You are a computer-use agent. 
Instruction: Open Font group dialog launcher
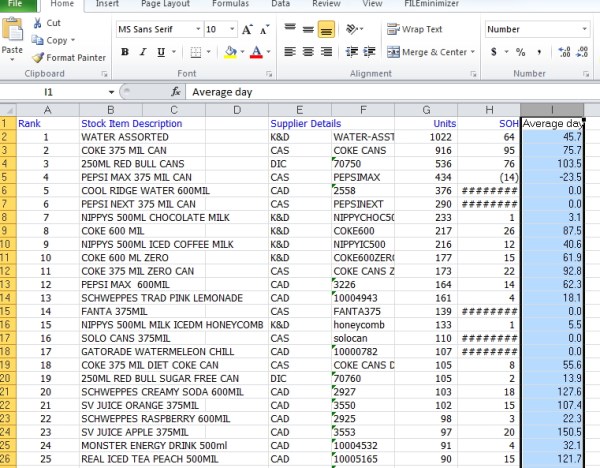coord(269,74)
